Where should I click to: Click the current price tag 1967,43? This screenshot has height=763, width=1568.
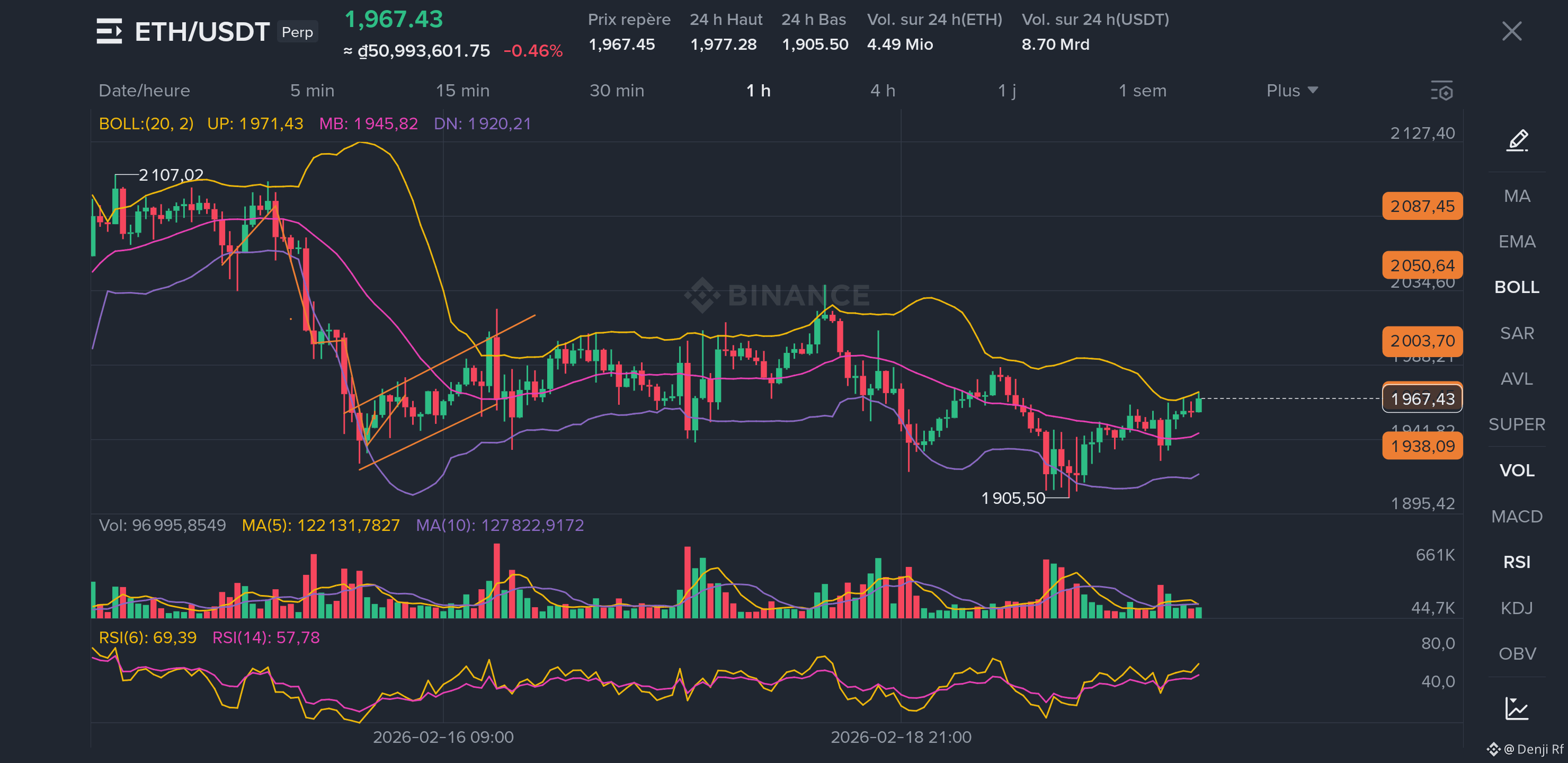pos(1422,399)
